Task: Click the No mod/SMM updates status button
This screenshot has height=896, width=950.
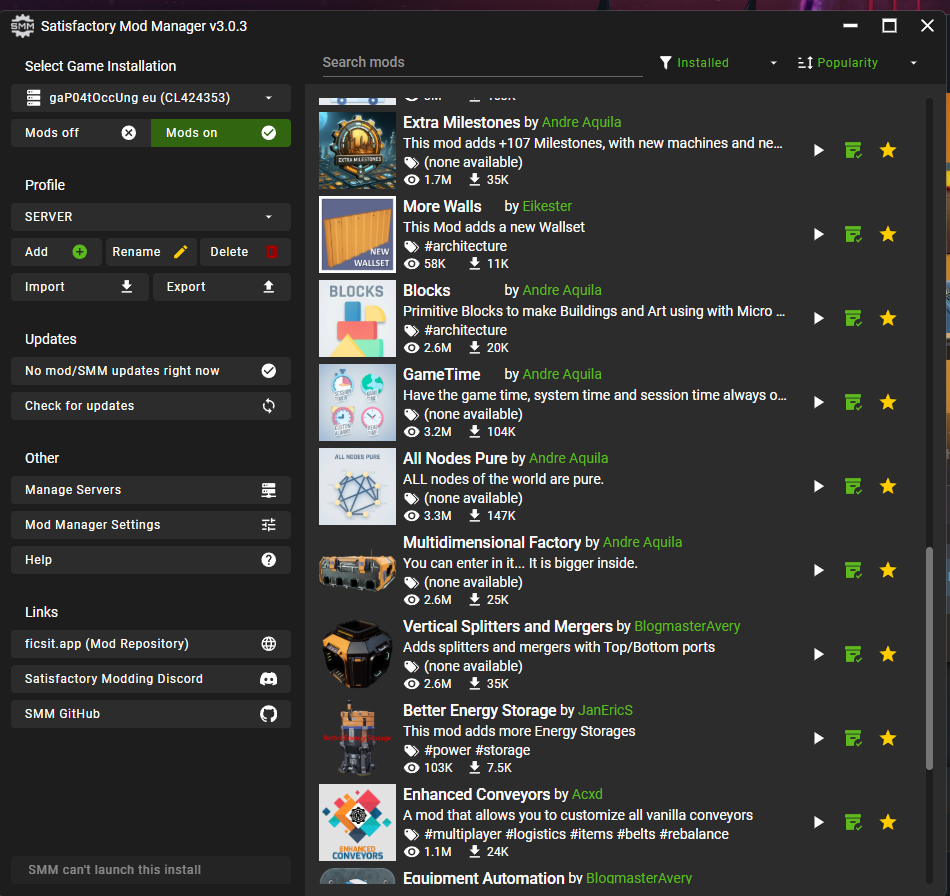Action: click(151, 371)
